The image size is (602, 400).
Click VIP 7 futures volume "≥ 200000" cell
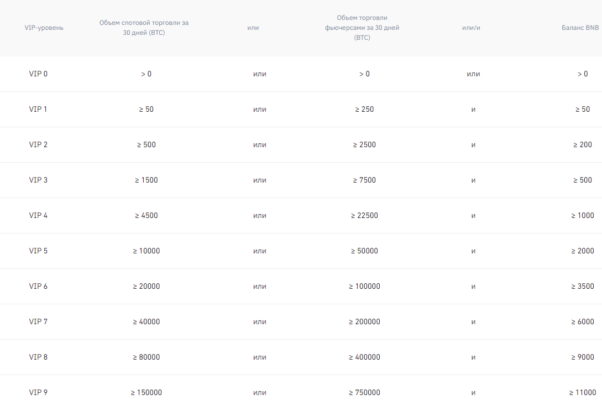pos(364,321)
